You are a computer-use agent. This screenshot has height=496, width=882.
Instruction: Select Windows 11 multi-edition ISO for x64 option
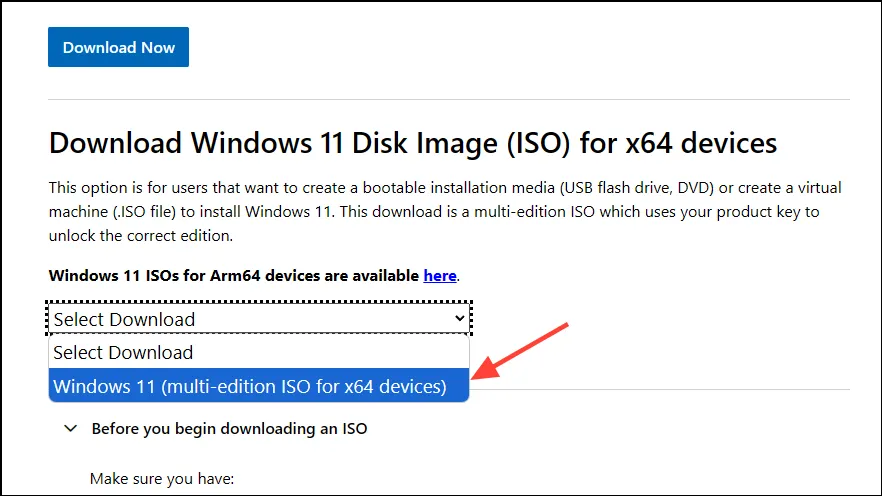(259, 386)
